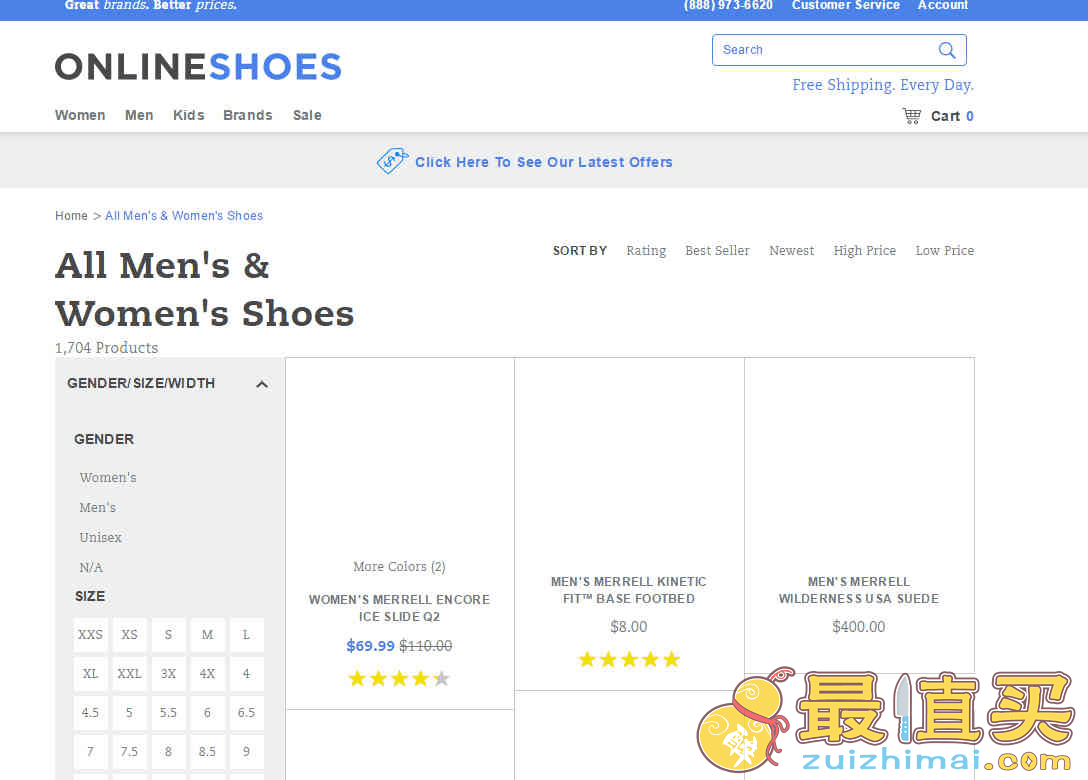Image resolution: width=1088 pixels, height=780 pixels.
Task: Open All Men's & Women's Shoes breadcrumb
Action: pyautogui.click(x=184, y=216)
